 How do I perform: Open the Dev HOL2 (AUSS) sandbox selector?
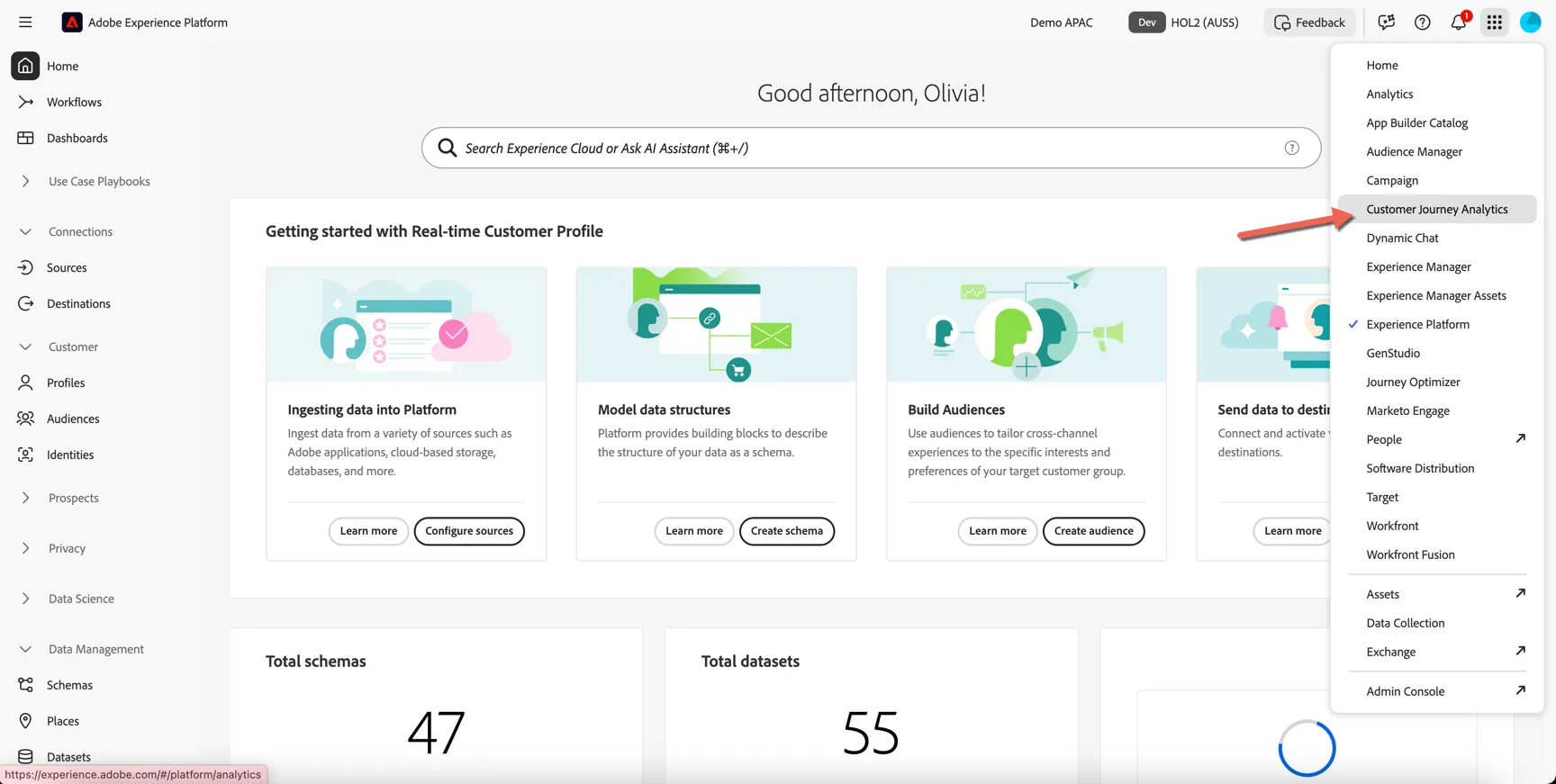click(x=1184, y=23)
